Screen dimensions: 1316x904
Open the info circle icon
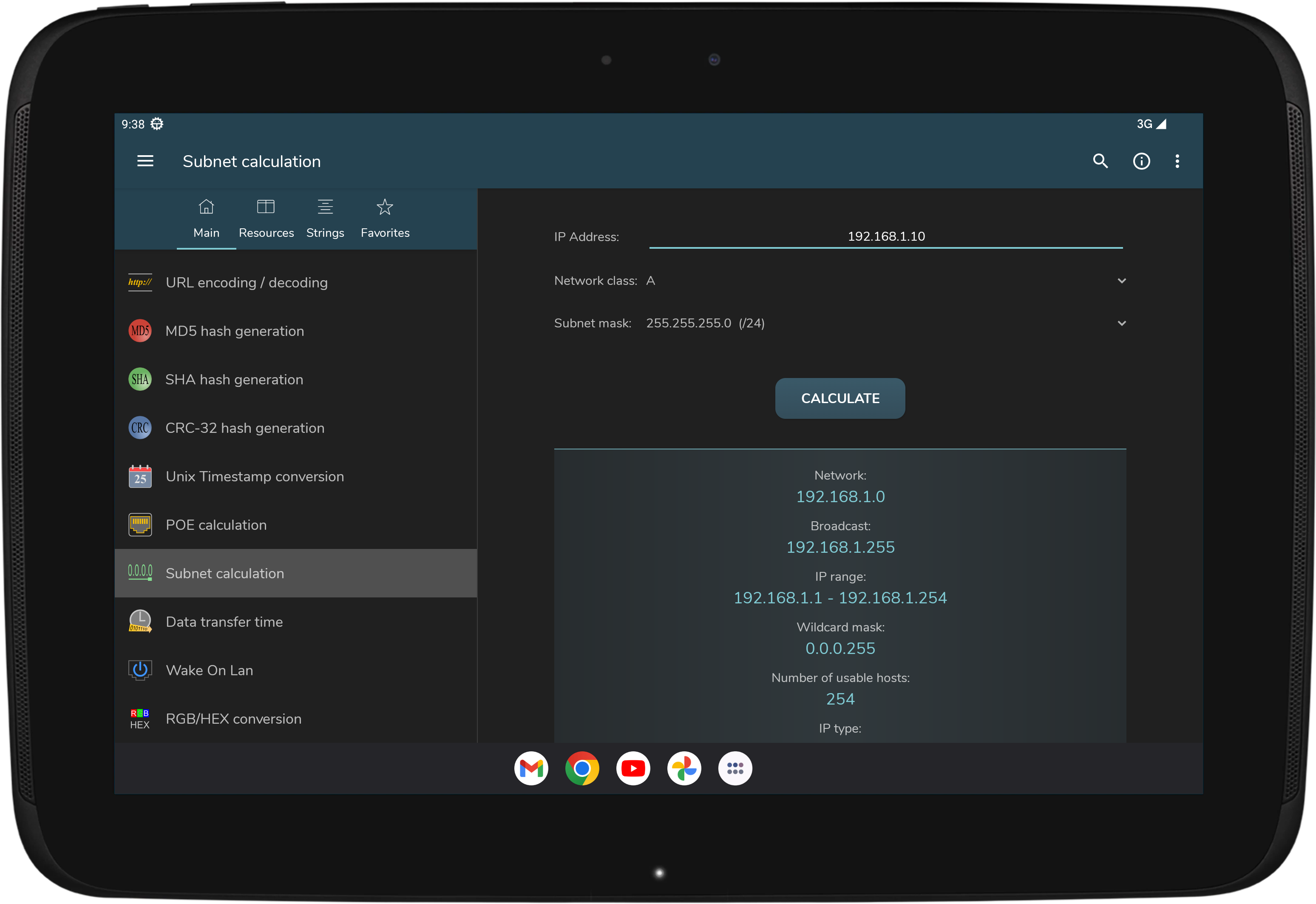click(1141, 162)
